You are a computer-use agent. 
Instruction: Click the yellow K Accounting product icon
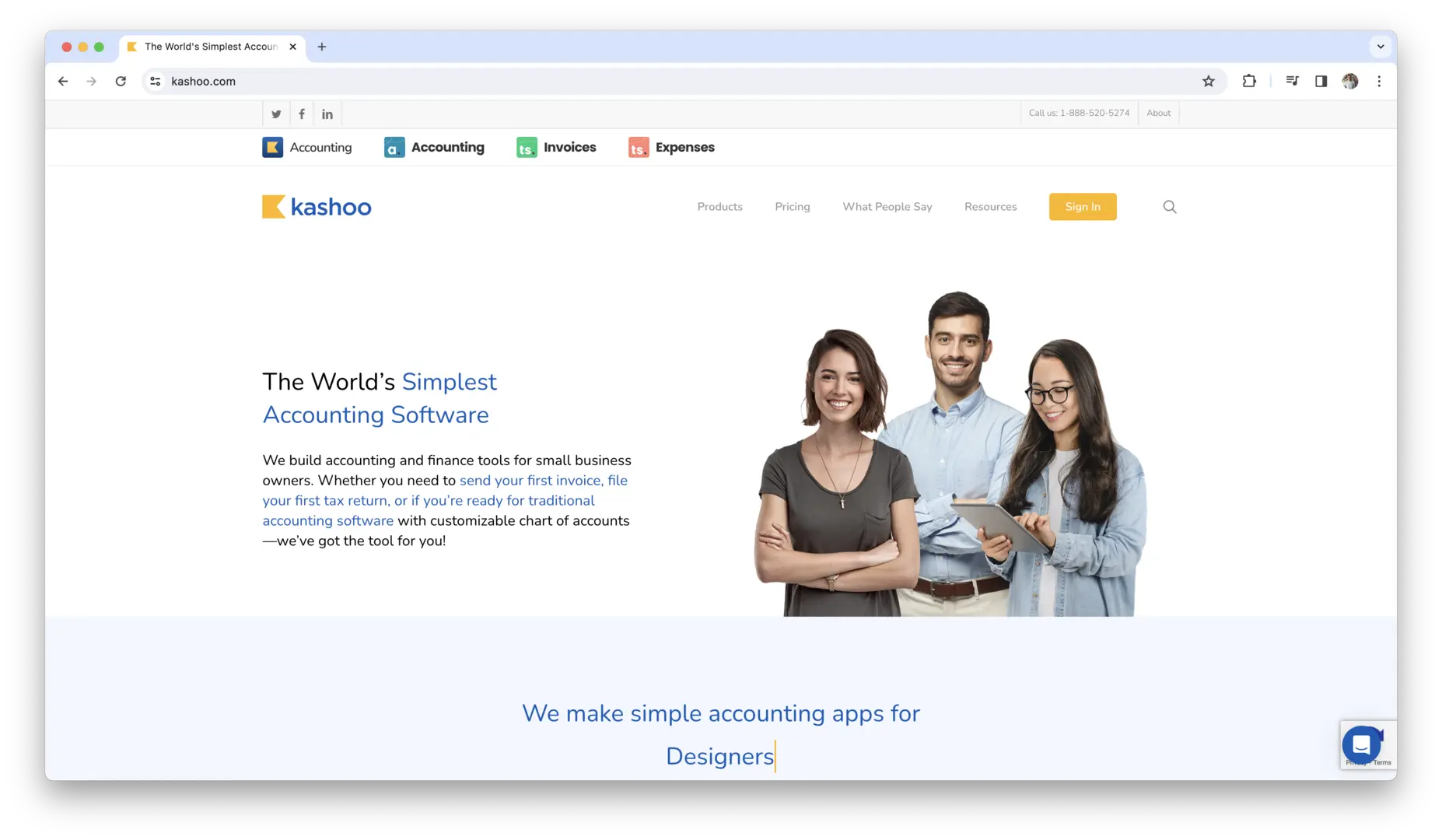273,147
